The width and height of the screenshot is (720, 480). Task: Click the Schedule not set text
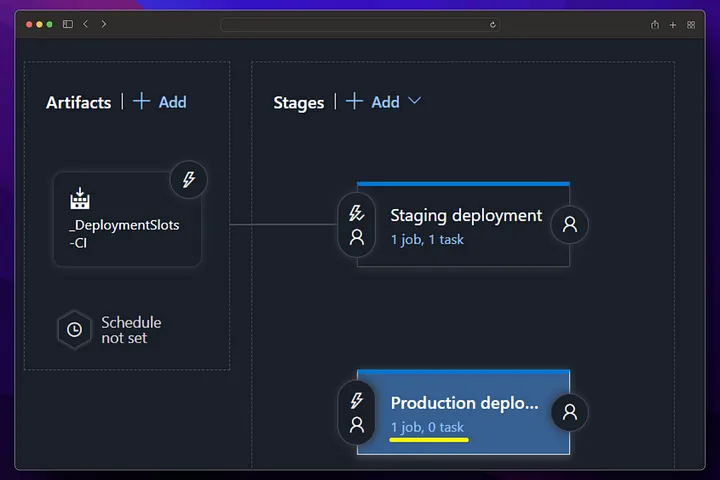click(x=131, y=330)
